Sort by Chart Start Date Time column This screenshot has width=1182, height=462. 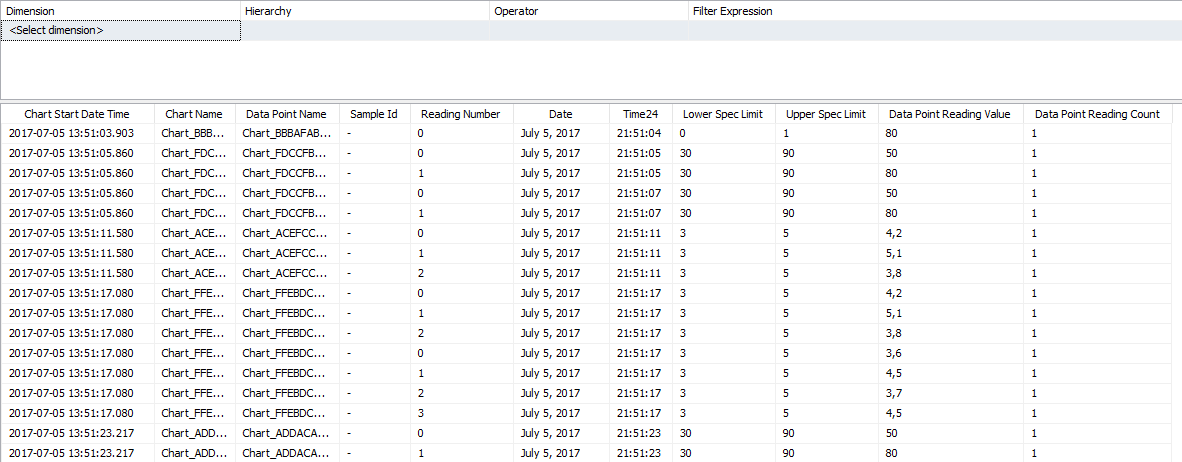pyautogui.click(x=77, y=114)
